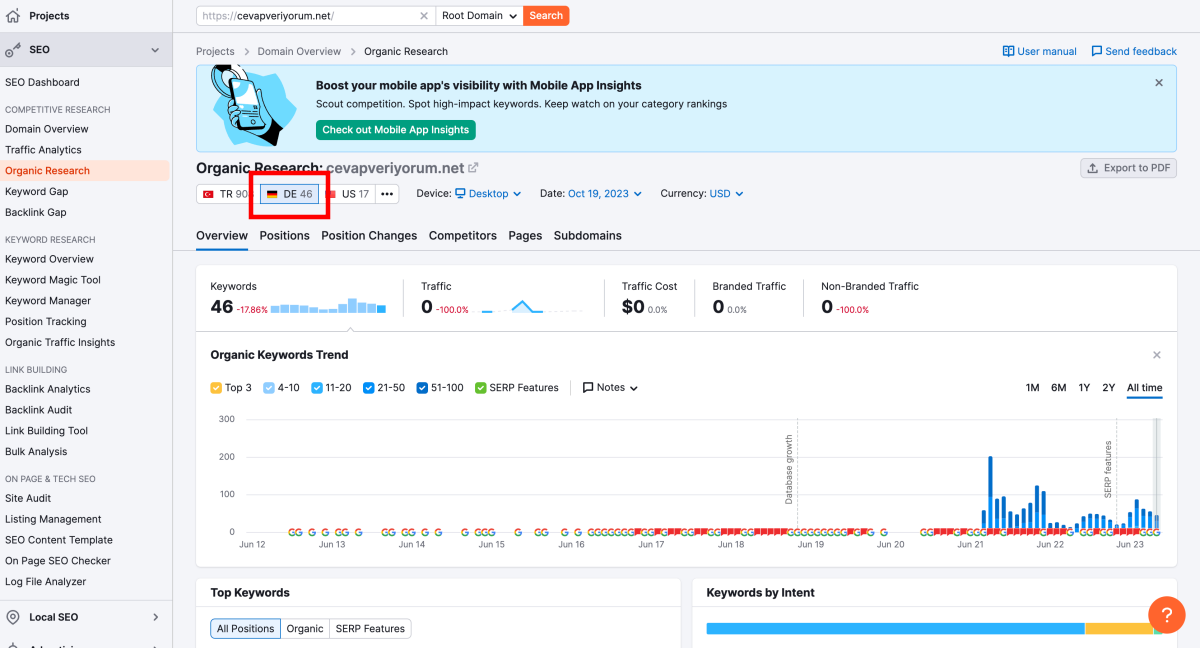Clear the search URL with X icon
Viewport: 1200px width, 648px height.
pyautogui.click(x=424, y=16)
